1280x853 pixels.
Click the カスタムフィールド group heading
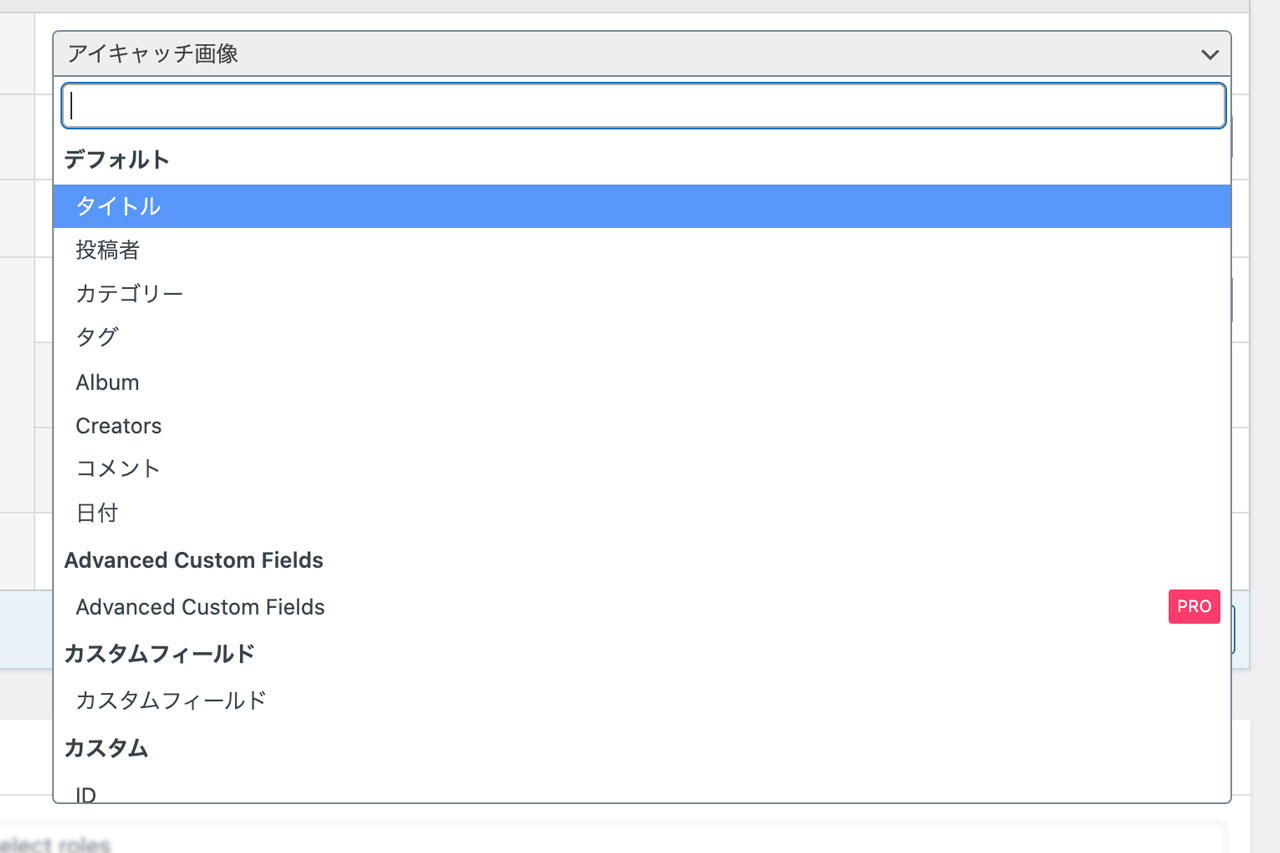pyautogui.click(x=159, y=654)
